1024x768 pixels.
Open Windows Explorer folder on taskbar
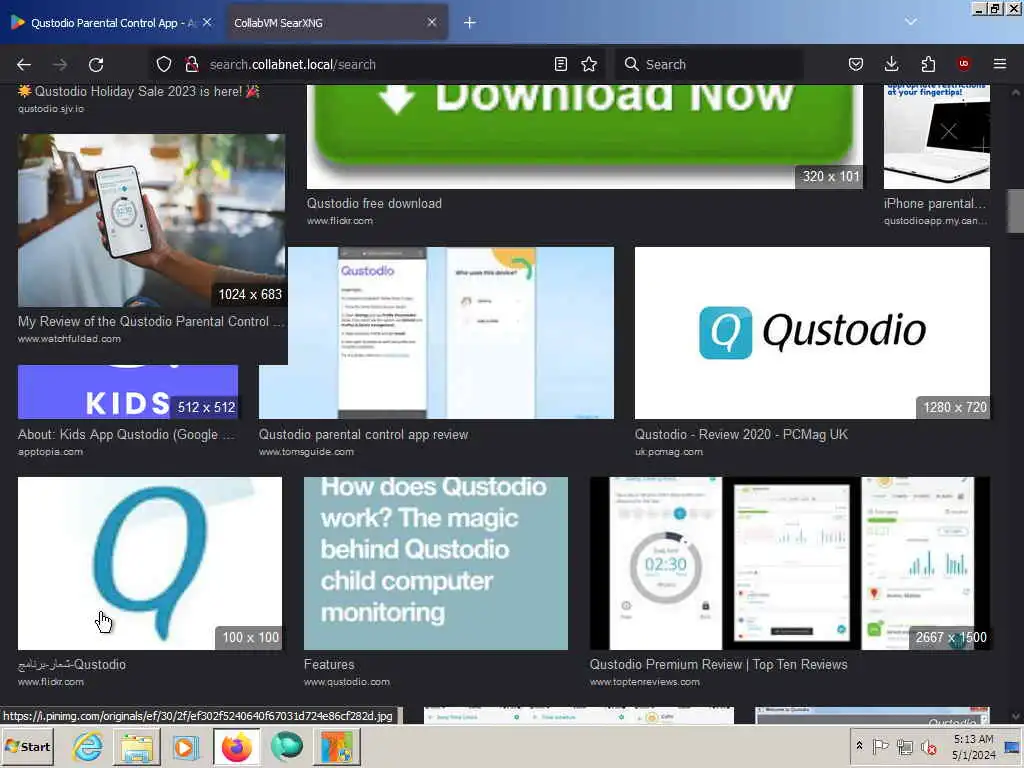136,746
